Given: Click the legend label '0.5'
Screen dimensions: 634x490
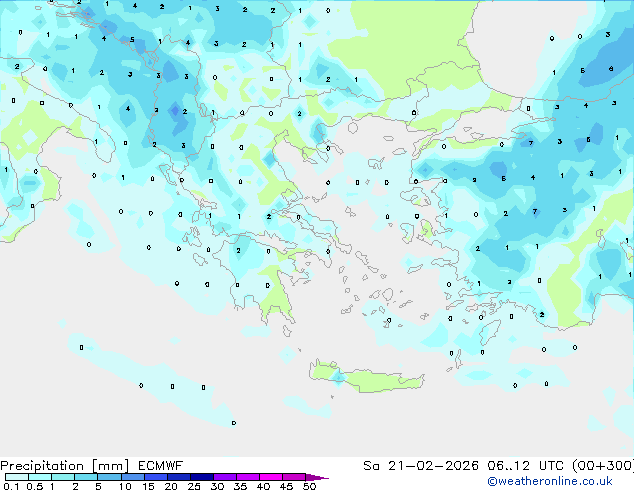Looking at the screenshot, I should 35,486.
